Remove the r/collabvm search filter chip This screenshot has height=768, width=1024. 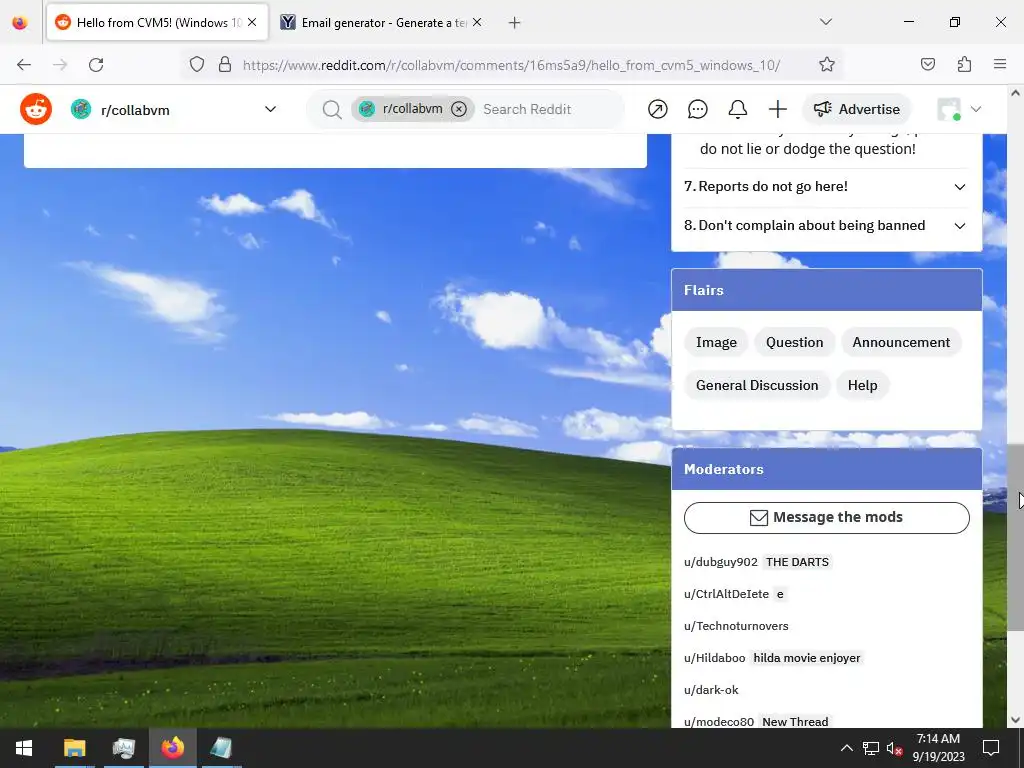pos(459,109)
